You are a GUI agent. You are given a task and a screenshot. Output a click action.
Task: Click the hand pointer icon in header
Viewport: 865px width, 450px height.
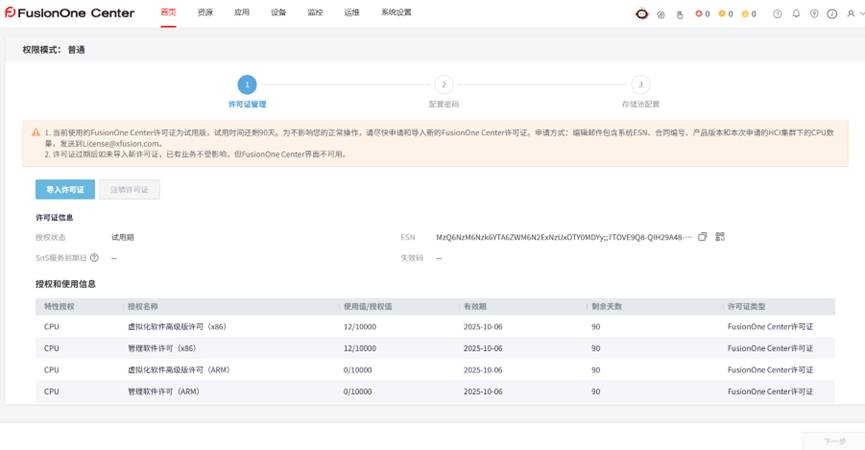[x=680, y=15]
